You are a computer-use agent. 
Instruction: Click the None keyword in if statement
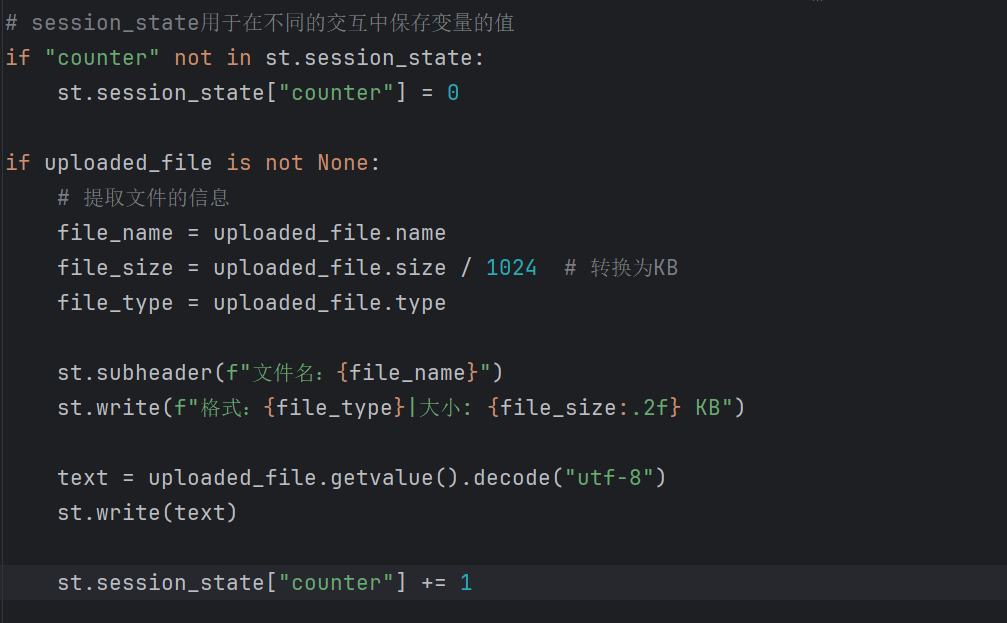coord(343,163)
